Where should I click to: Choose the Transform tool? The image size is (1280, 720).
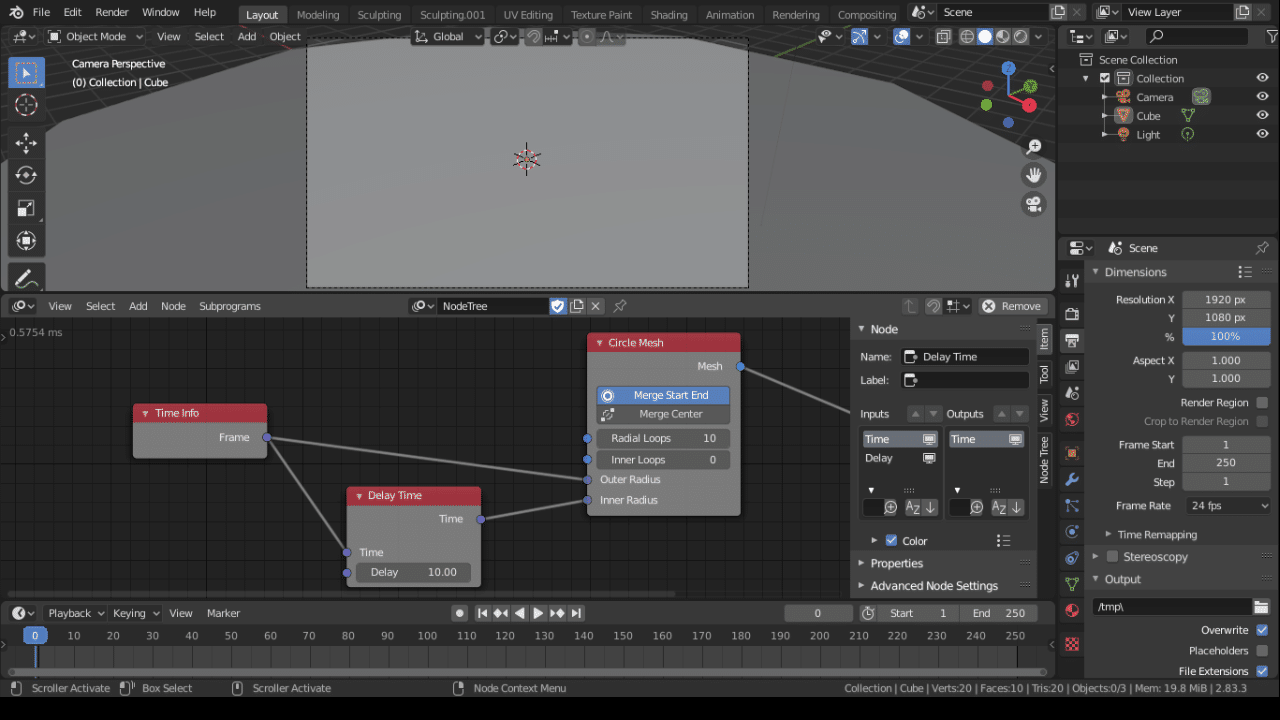(26, 241)
